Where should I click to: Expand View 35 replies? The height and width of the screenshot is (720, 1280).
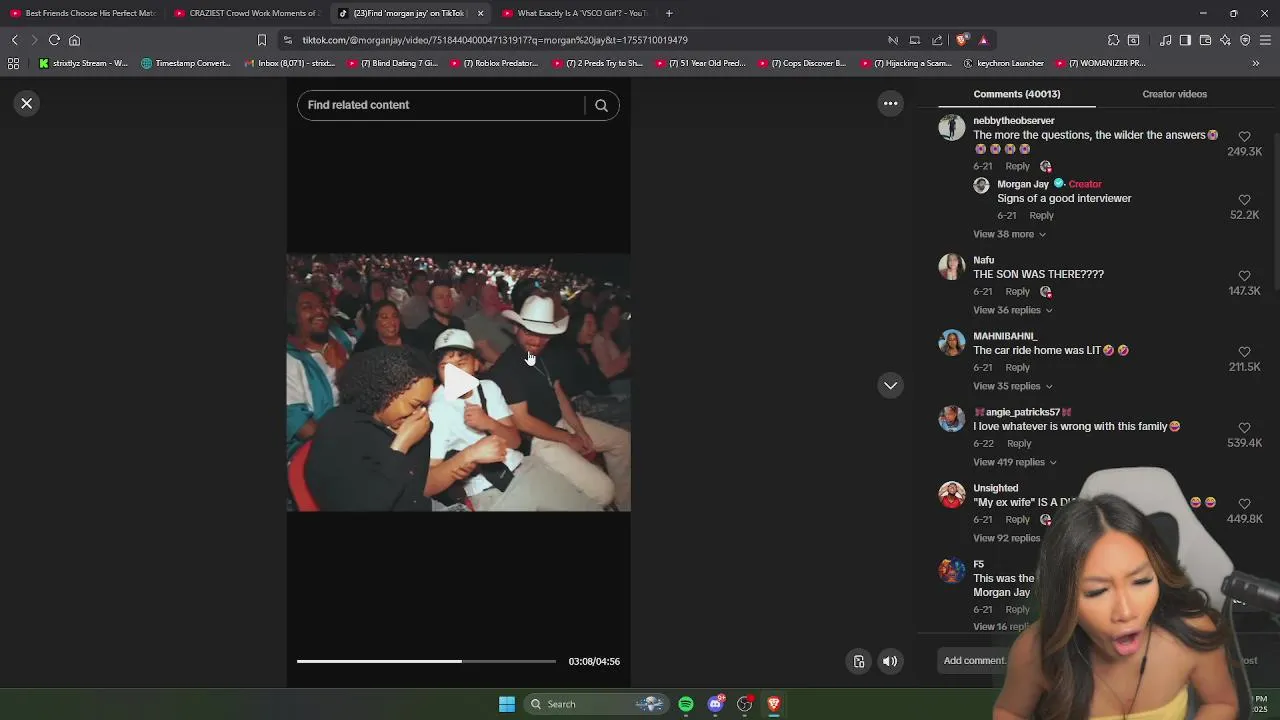click(1012, 386)
